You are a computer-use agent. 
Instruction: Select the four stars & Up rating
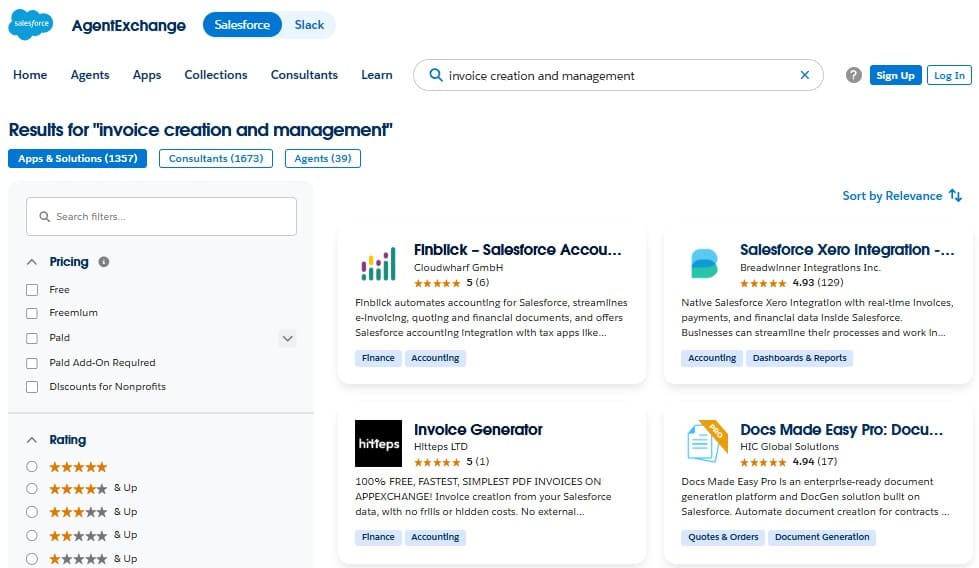pos(32,488)
